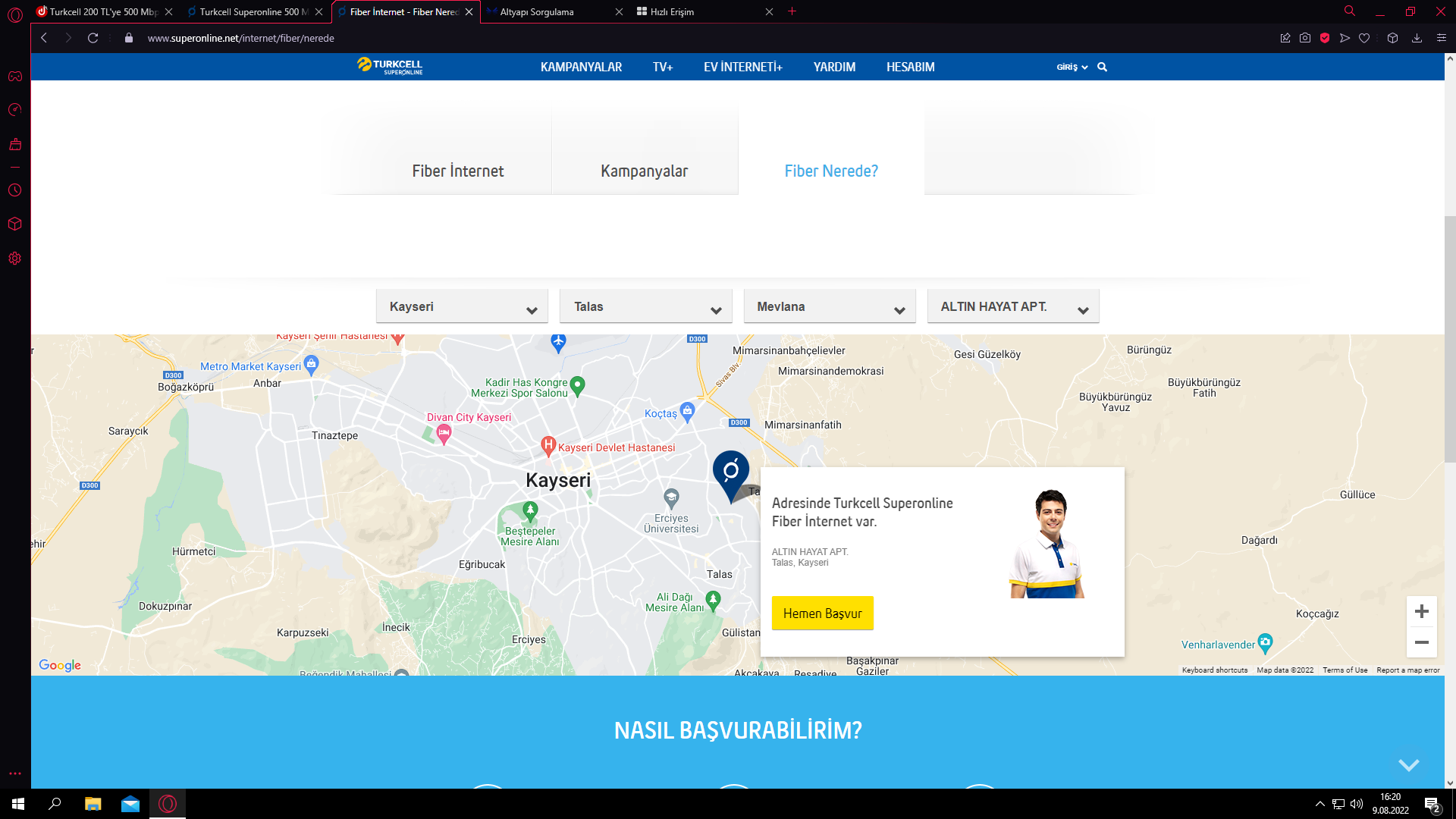Click the red ad blocker shield icon
This screenshot has width=1456, height=819.
(x=1325, y=38)
